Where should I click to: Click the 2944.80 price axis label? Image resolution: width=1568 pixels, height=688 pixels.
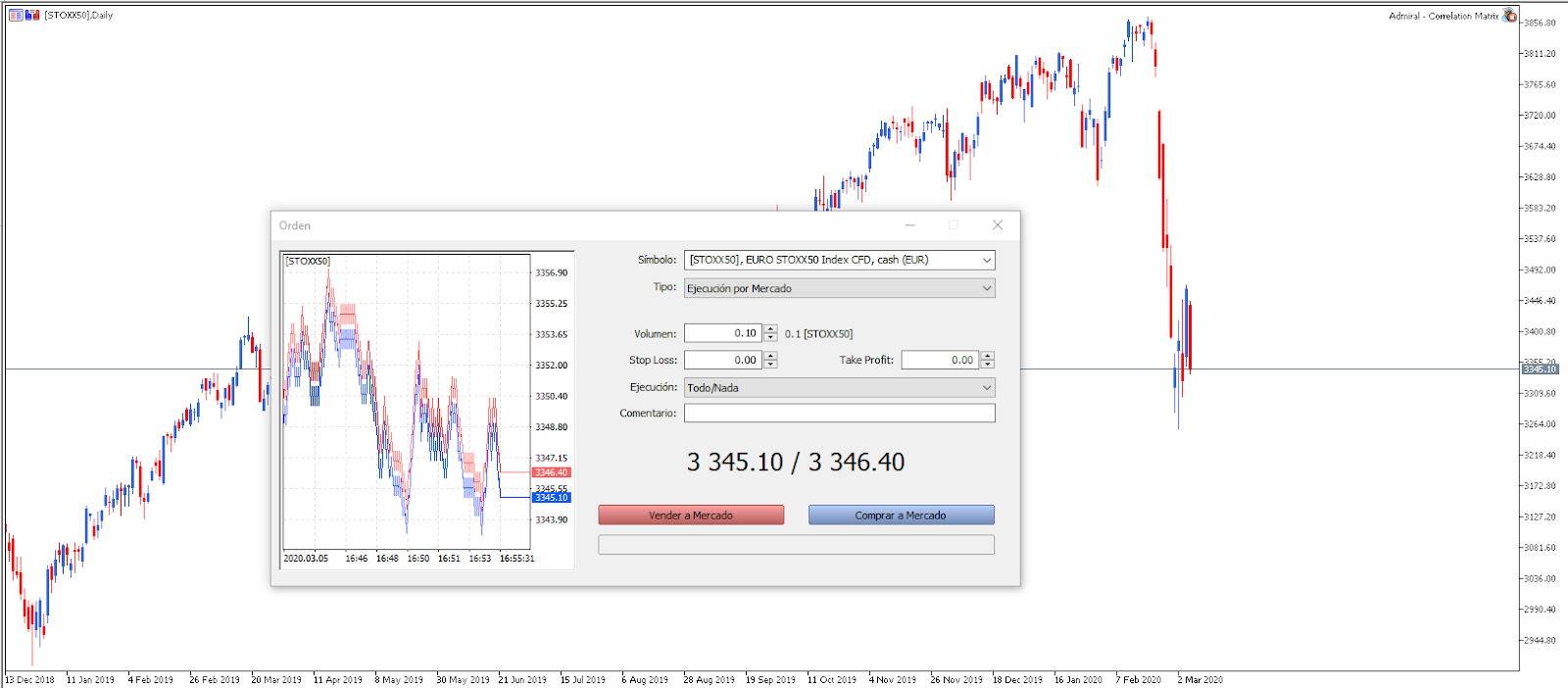(x=1539, y=640)
